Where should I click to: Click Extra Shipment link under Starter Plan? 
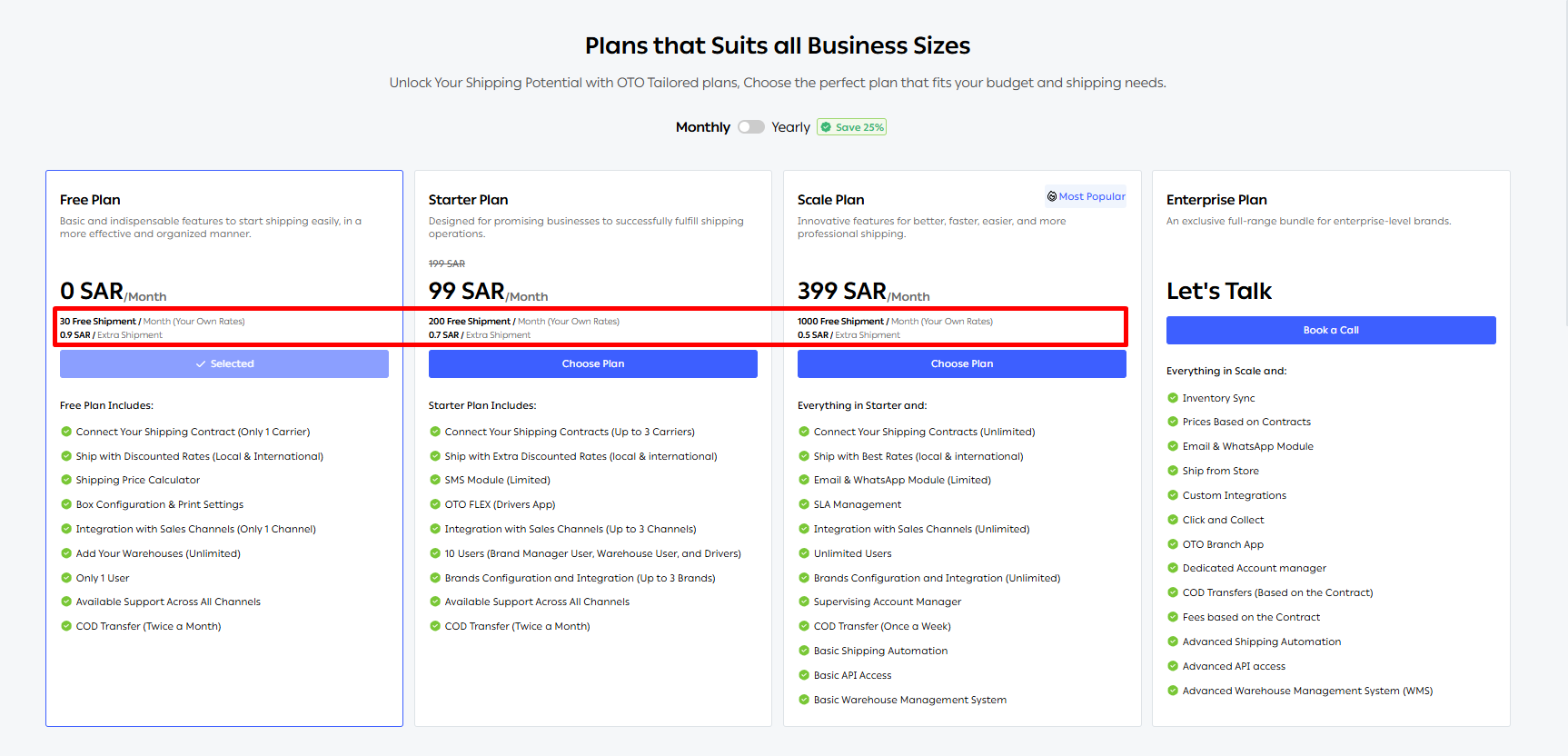pos(498,335)
